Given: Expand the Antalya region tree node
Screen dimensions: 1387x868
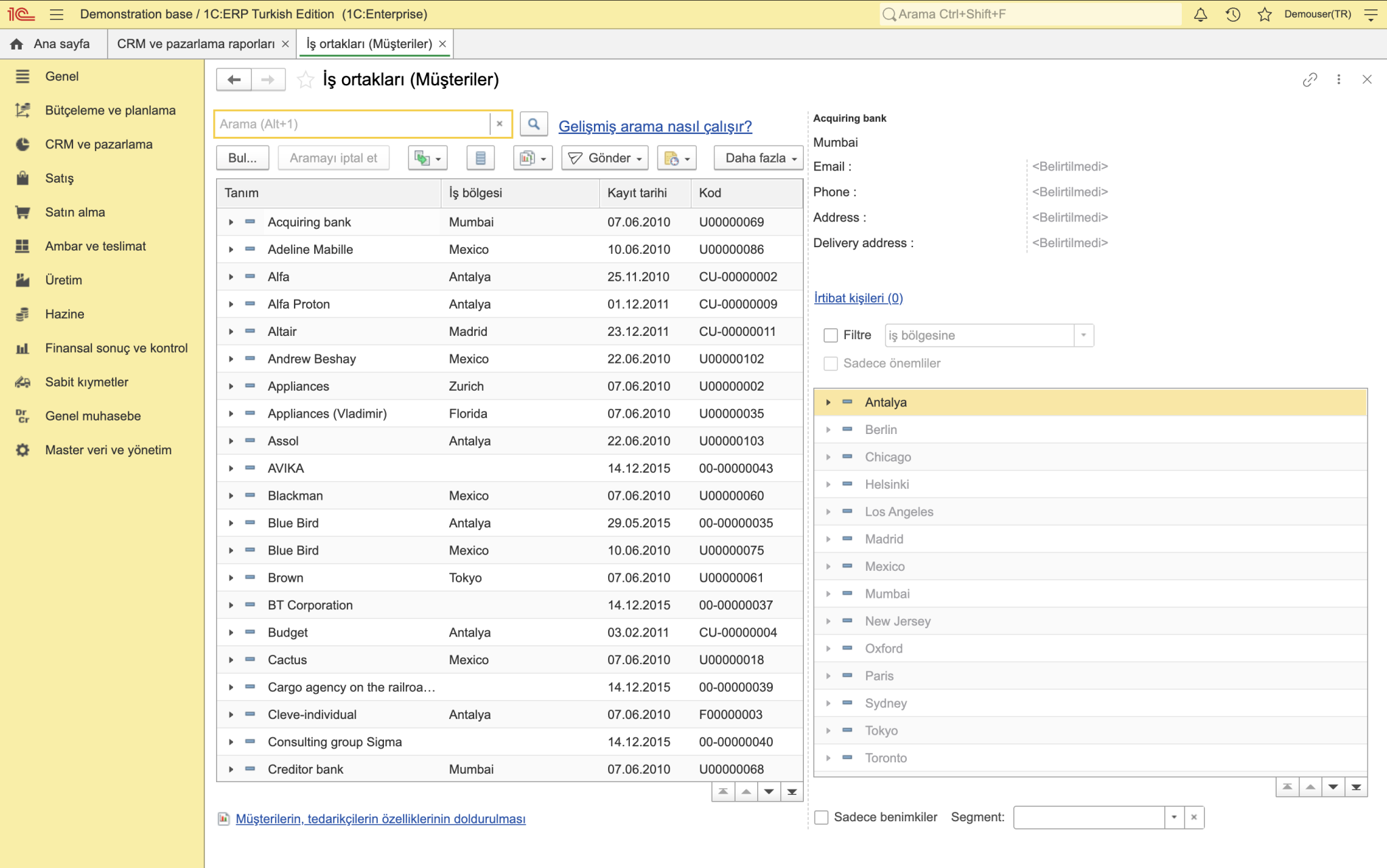Looking at the screenshot, I should (828, 402).
